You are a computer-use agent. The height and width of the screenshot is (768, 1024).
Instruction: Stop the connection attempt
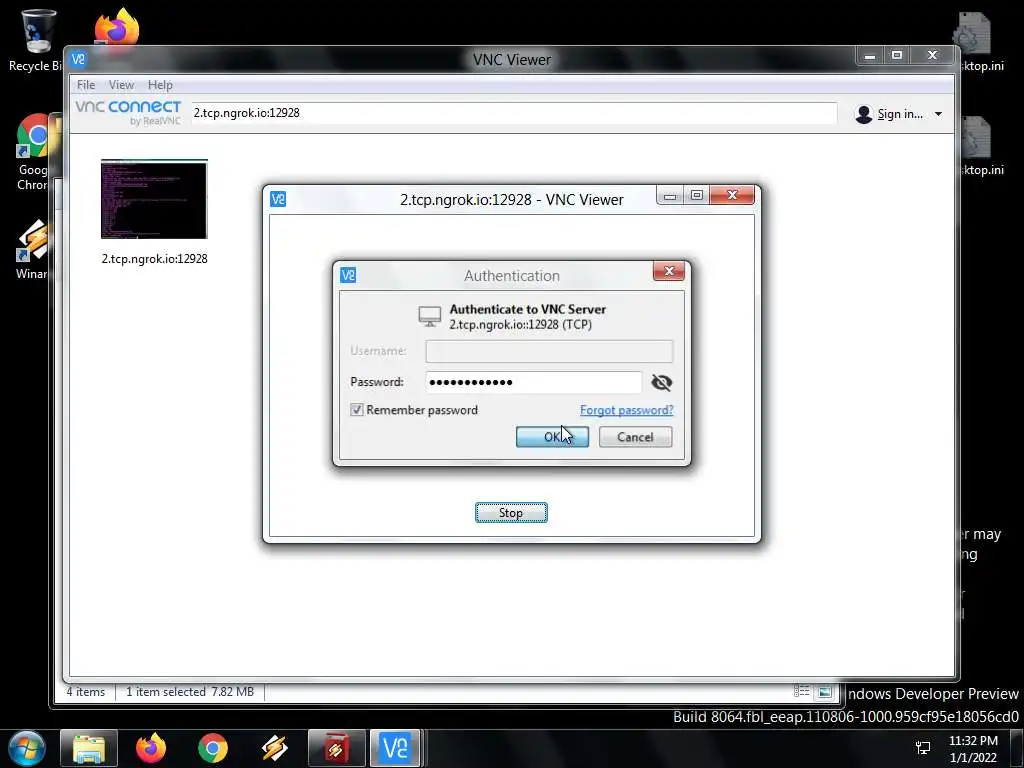(x=511, y=513)
